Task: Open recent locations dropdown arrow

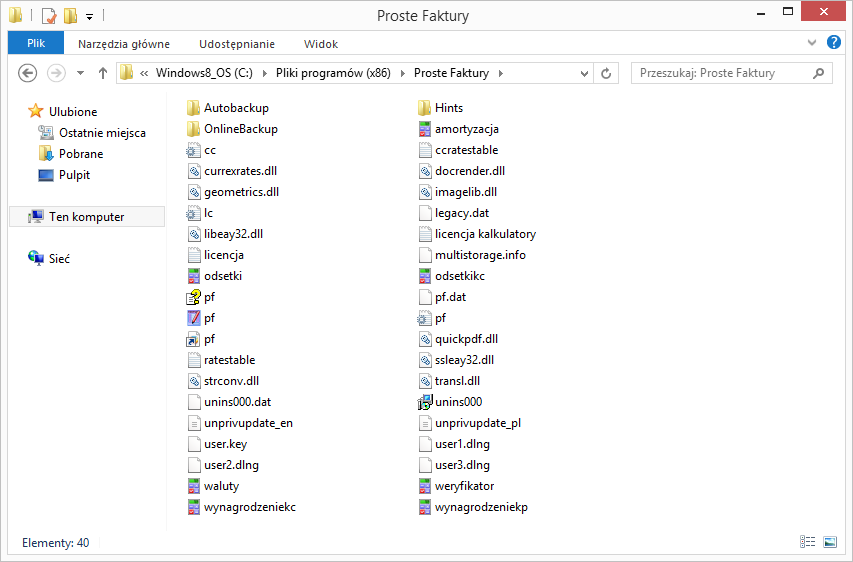Action: 81,73
